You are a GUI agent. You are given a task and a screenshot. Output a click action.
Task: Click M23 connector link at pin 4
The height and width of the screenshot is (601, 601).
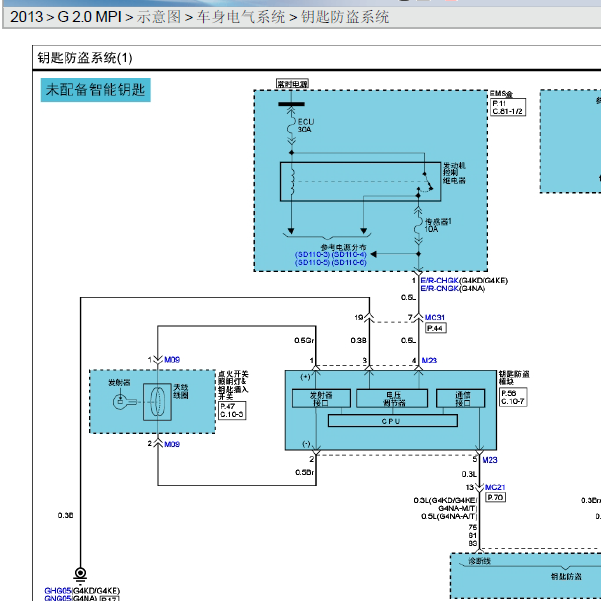[429, 360]
